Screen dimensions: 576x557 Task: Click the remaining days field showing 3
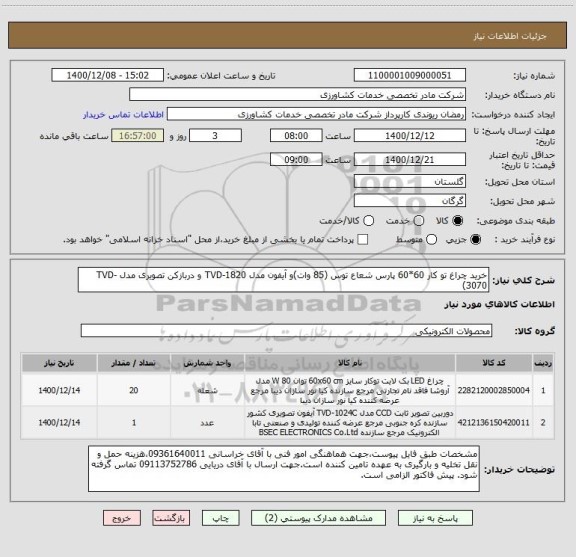pos(215,136)
